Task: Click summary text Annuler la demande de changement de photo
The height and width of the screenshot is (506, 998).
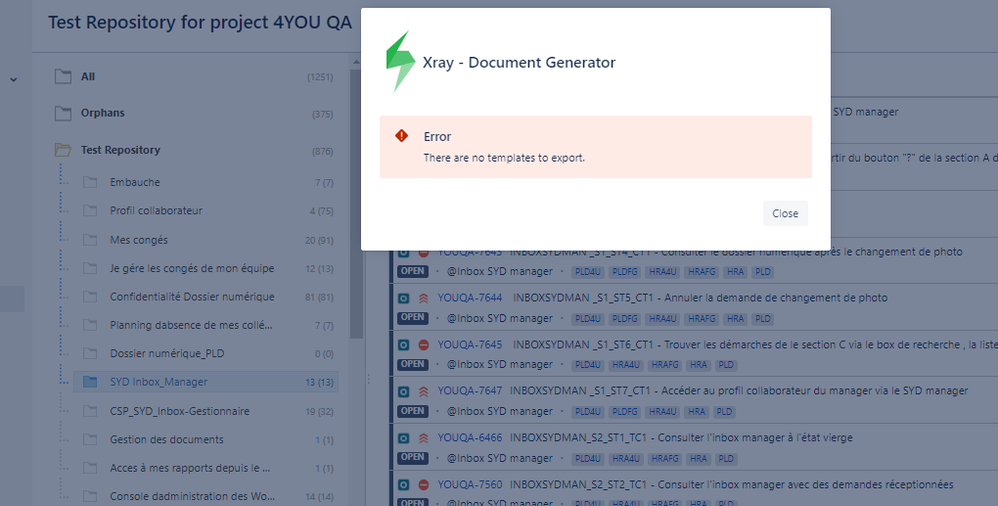Action: 775,298
